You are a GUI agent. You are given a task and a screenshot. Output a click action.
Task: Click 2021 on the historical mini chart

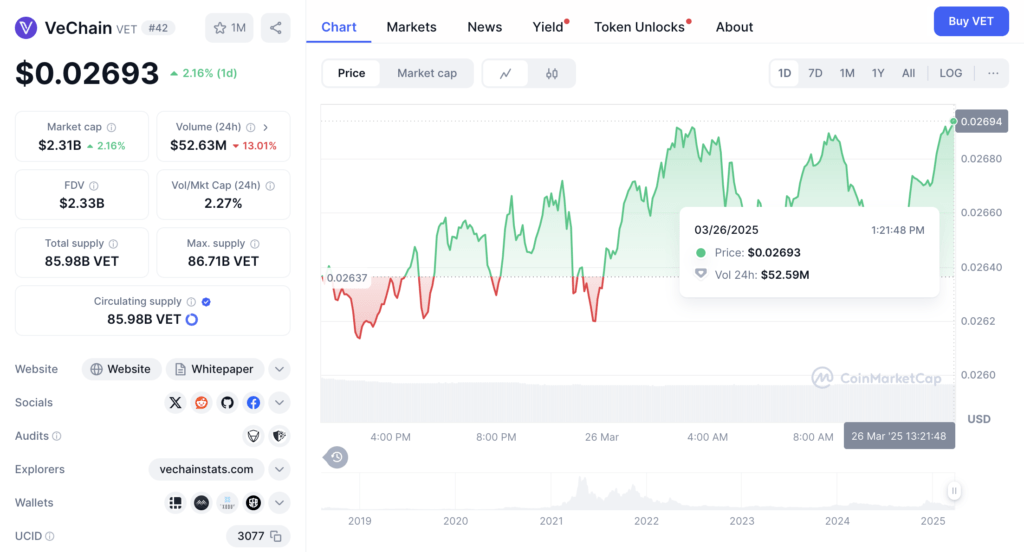pos(551,521)
